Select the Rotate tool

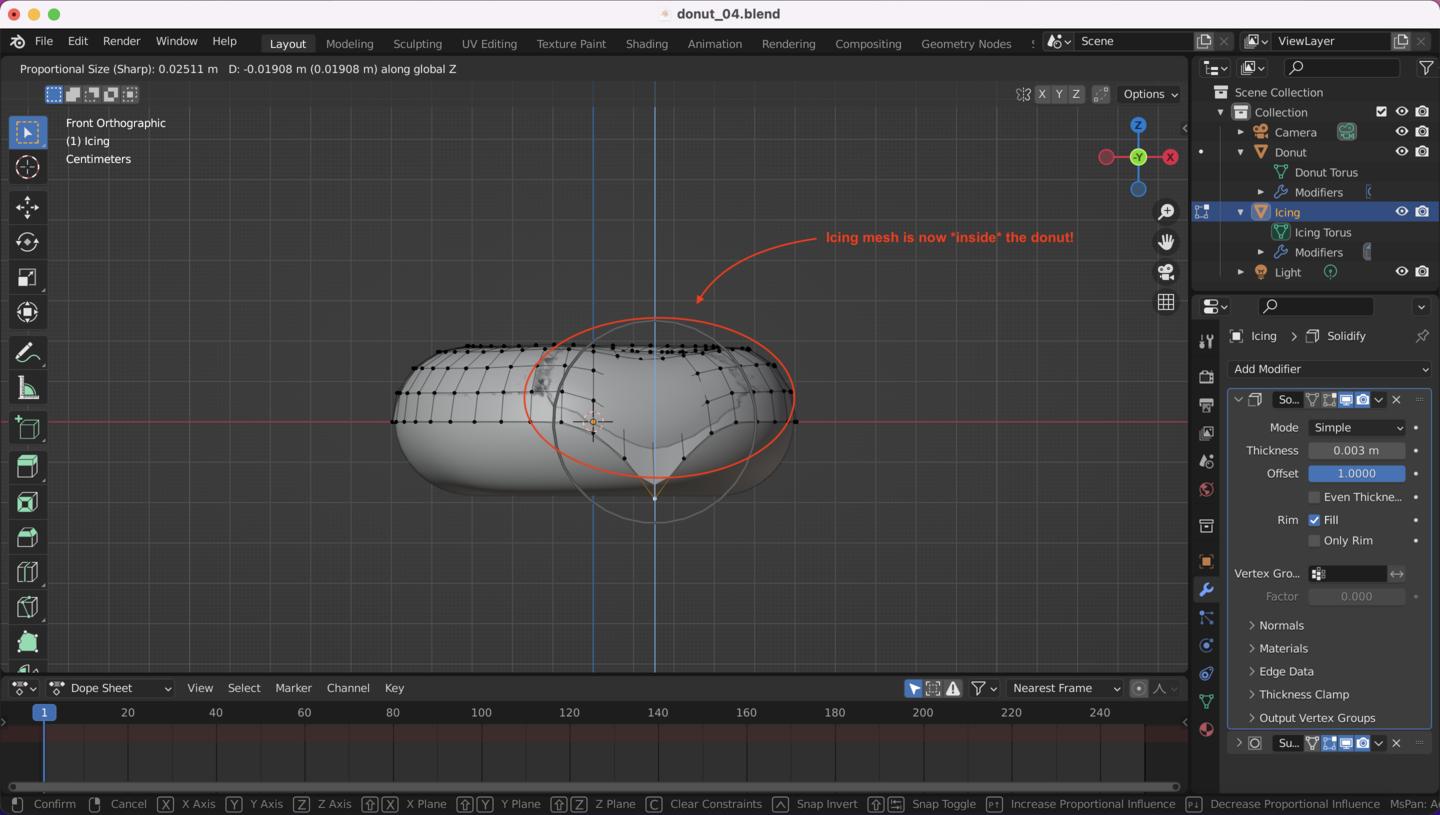pos(27,243)
